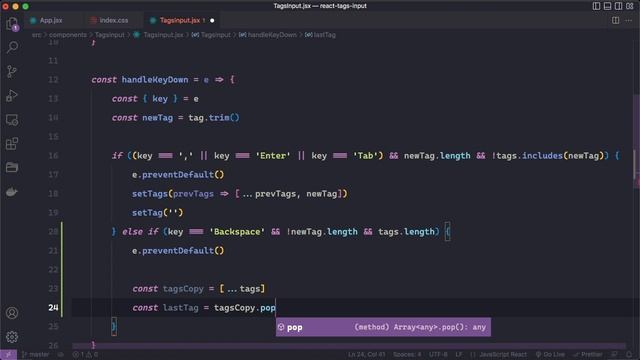This screenshot has width=640, height=360.
Task: Click components in the breadcrumb
Action: [68, 35]
